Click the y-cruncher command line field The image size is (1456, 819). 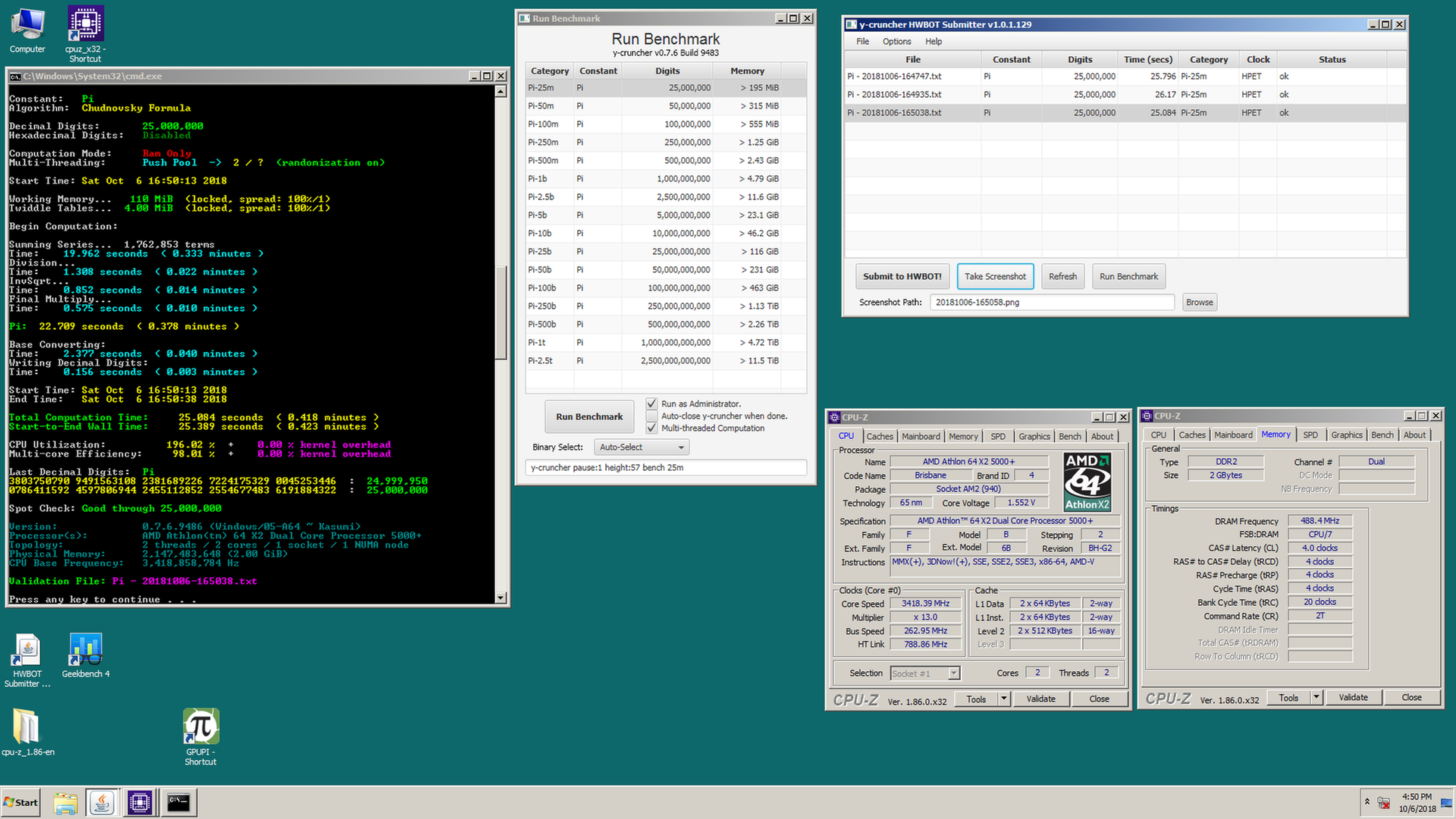(x=666, y=467)
